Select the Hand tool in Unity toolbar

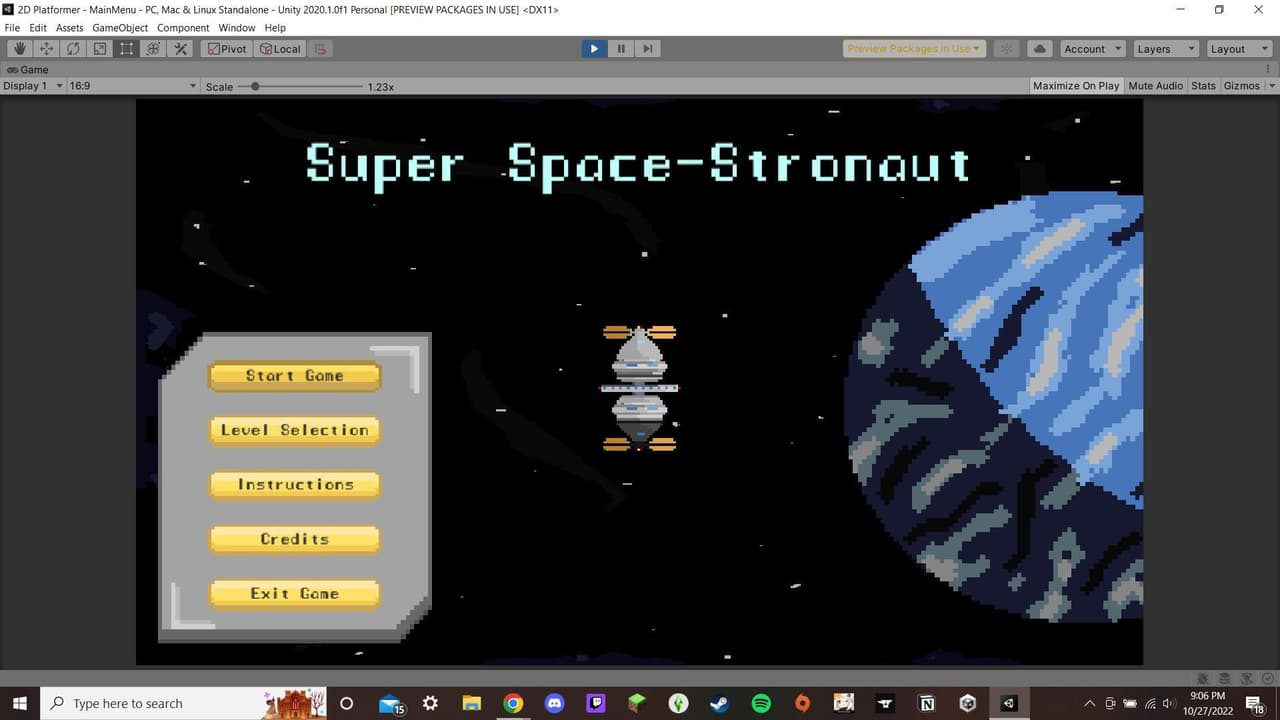(20, 48)
